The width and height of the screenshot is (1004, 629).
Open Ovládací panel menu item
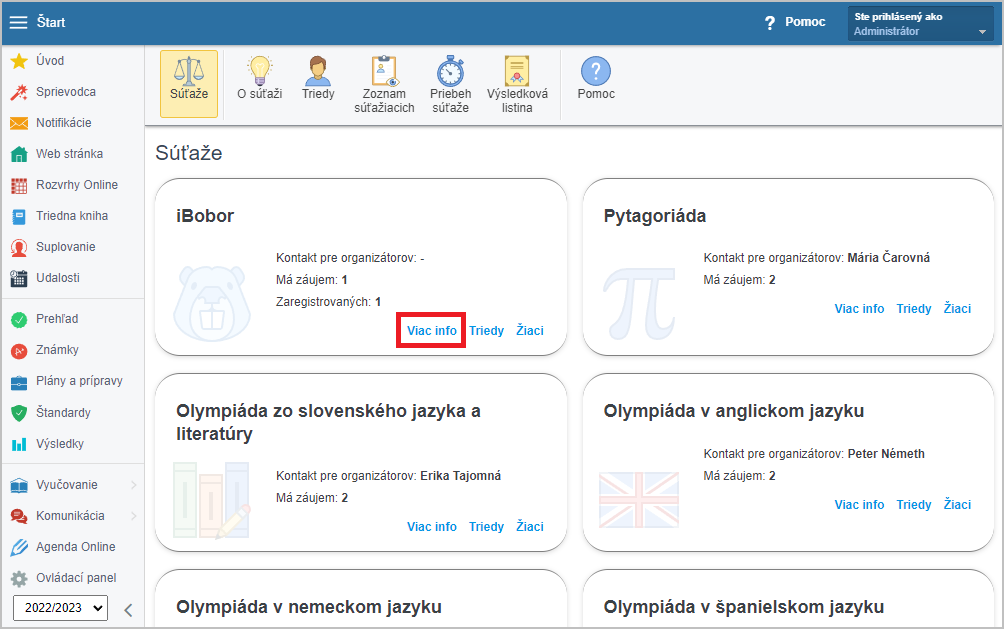coord(76,578)
